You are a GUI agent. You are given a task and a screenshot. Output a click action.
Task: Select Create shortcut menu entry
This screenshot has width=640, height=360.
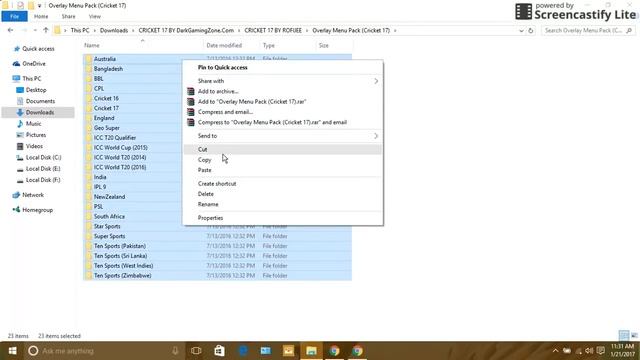283,184
